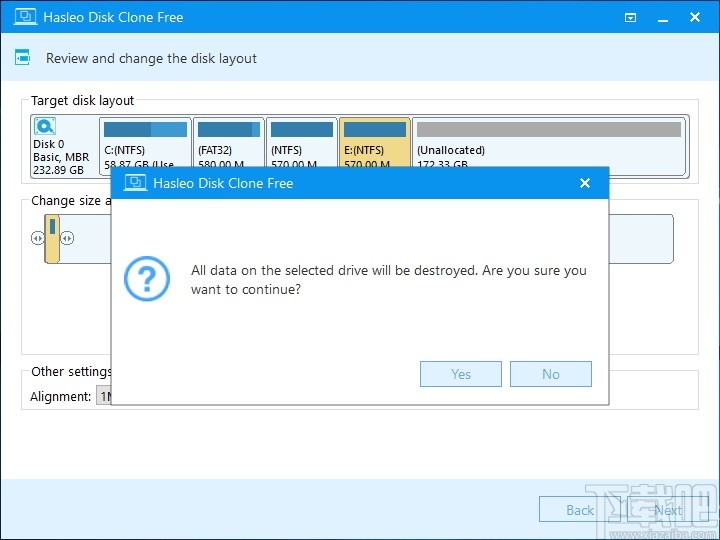The width and height of the screenshot is (720, 540).
Task: Select the C:(NTFS) partition
Action: pos(145,144)
